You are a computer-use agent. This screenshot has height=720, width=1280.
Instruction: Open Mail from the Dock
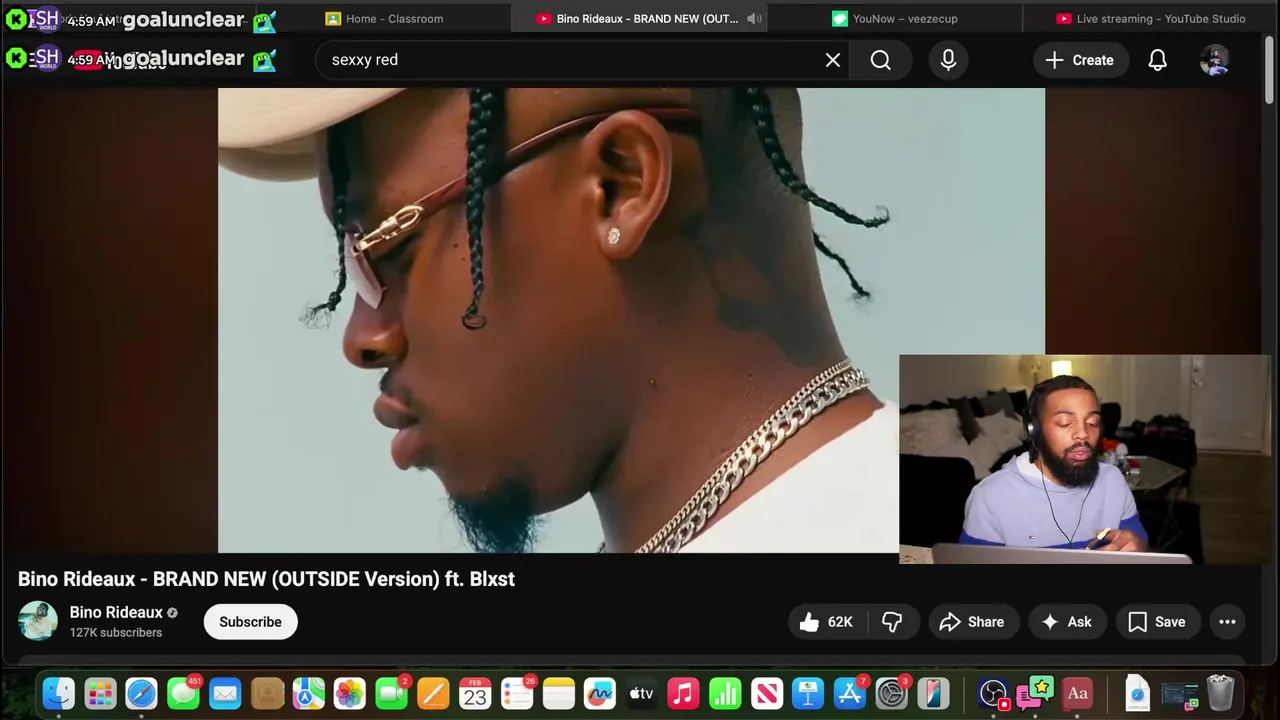(x=225, y=693)
